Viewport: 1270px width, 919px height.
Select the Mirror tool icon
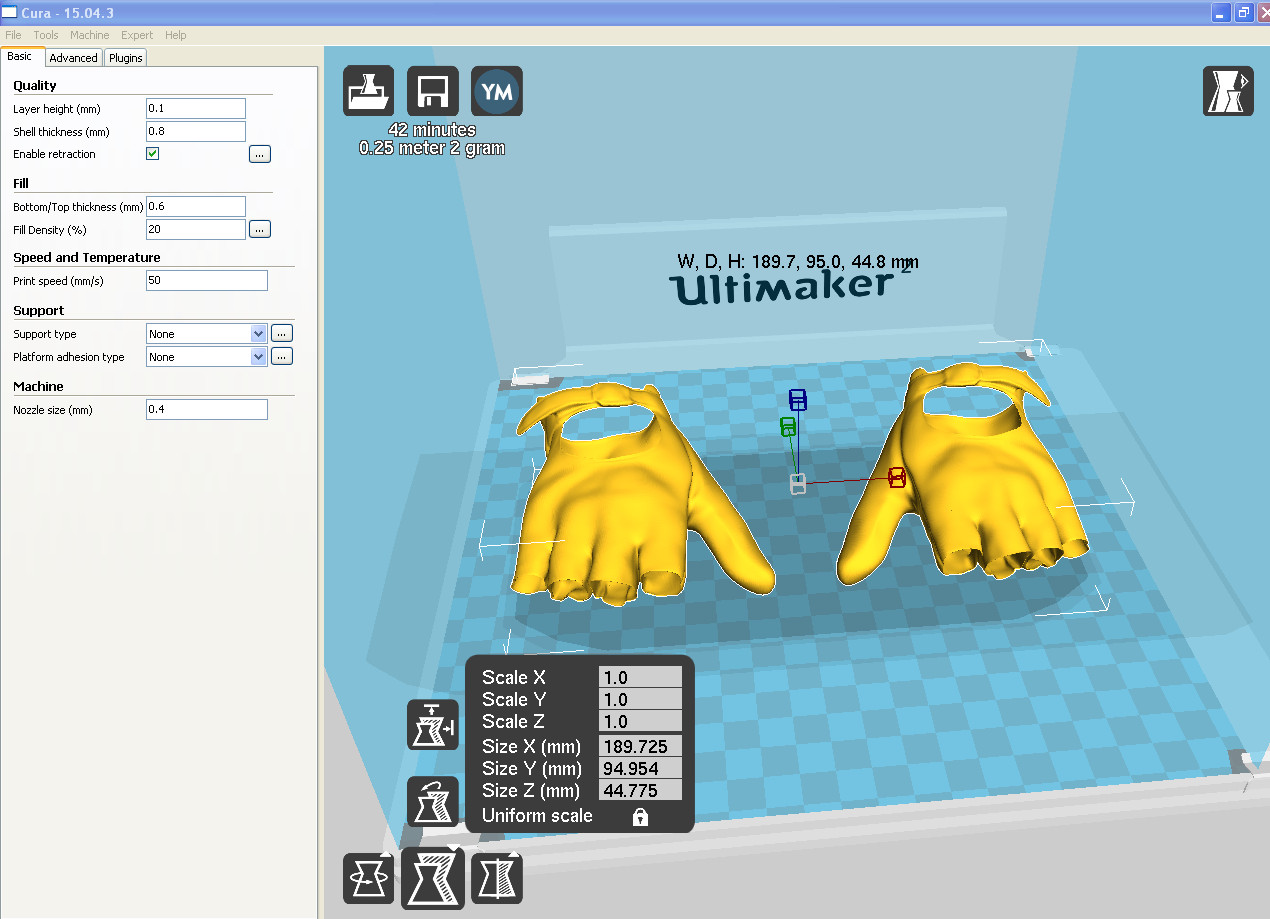tap(497, 879)
